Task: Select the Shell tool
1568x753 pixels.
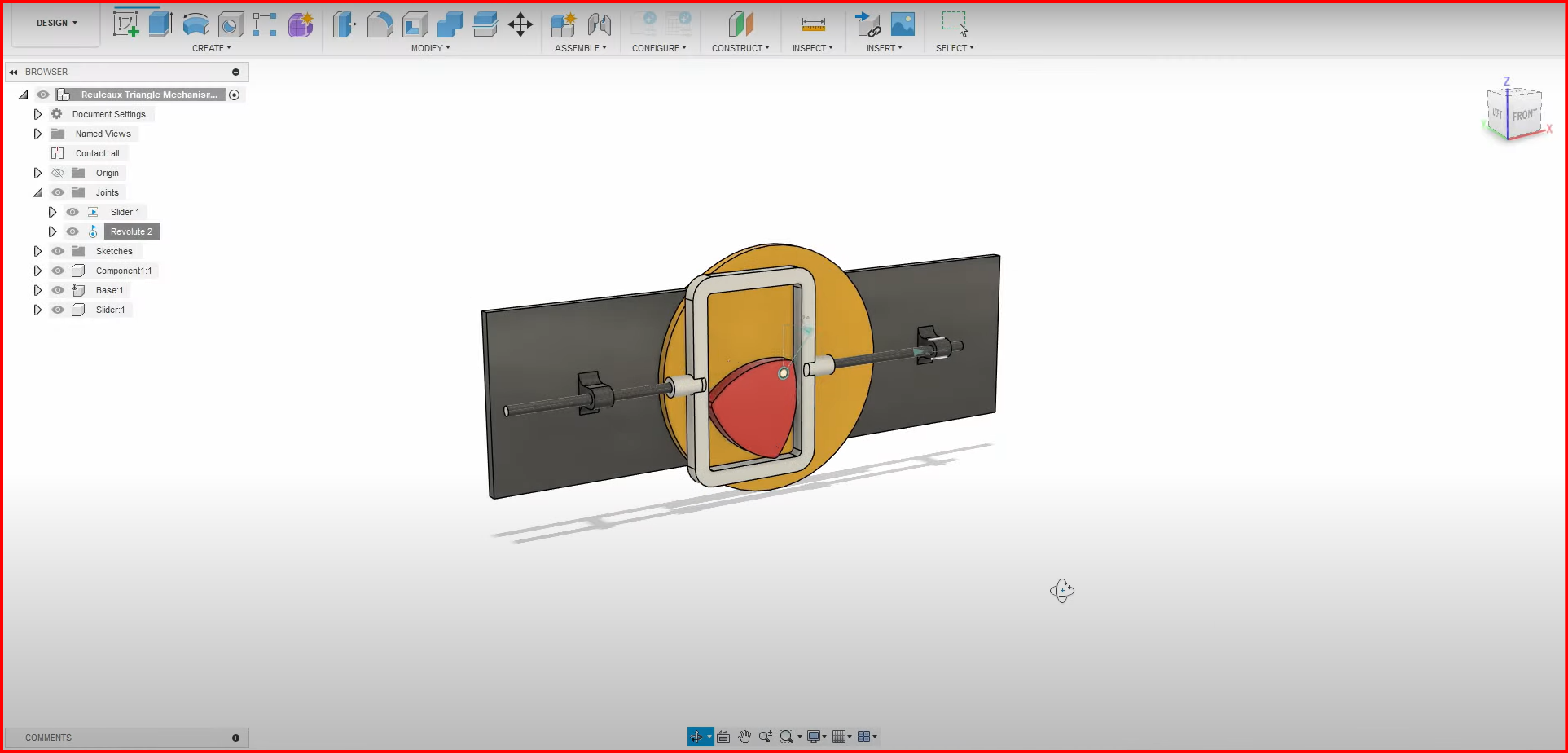Action: click(x=415, y=24)
